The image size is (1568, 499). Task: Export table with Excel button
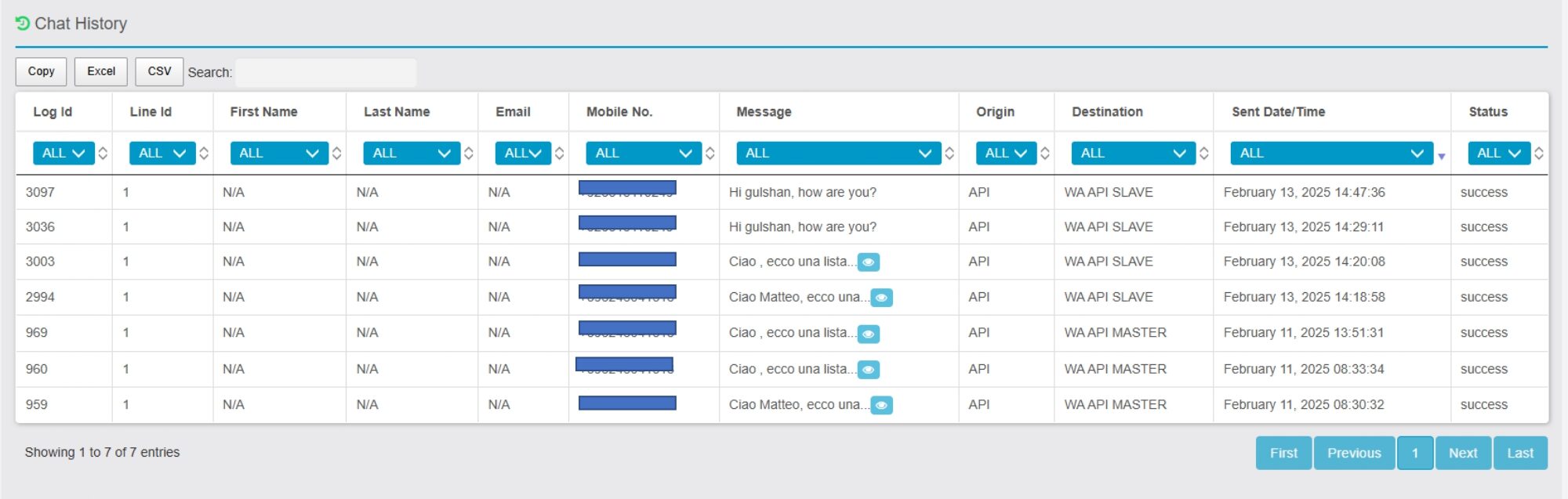[x=101, y=71]
